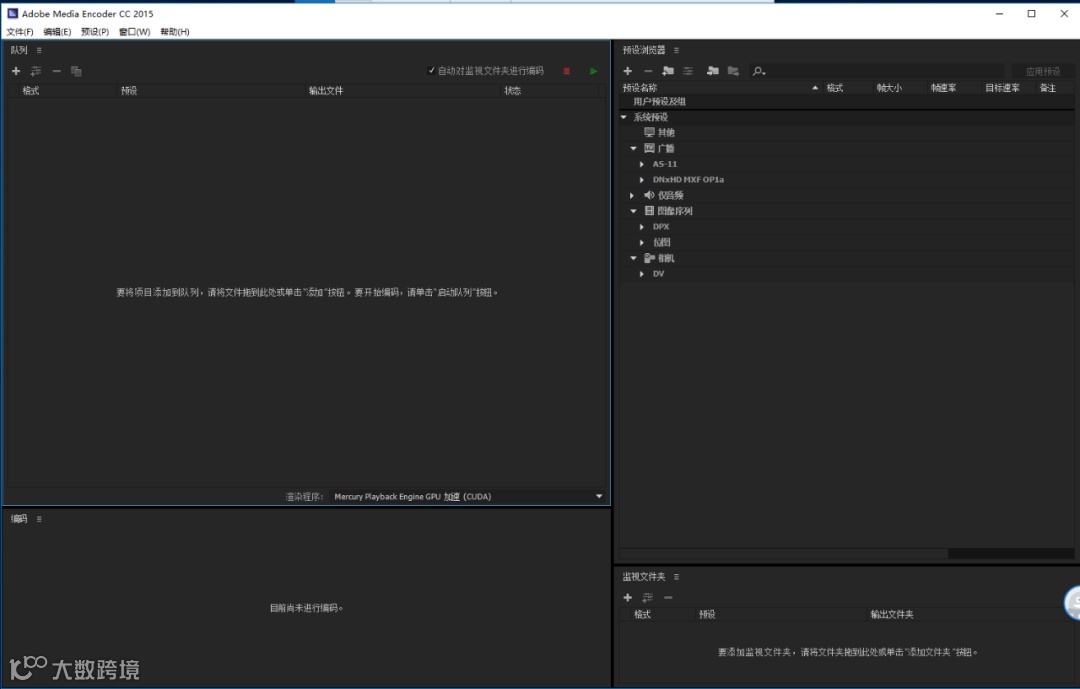The width and height of the screenshot is (1080, 689).
Task: Click the 其他 monitor icon
Action: (x=649, y=132)
